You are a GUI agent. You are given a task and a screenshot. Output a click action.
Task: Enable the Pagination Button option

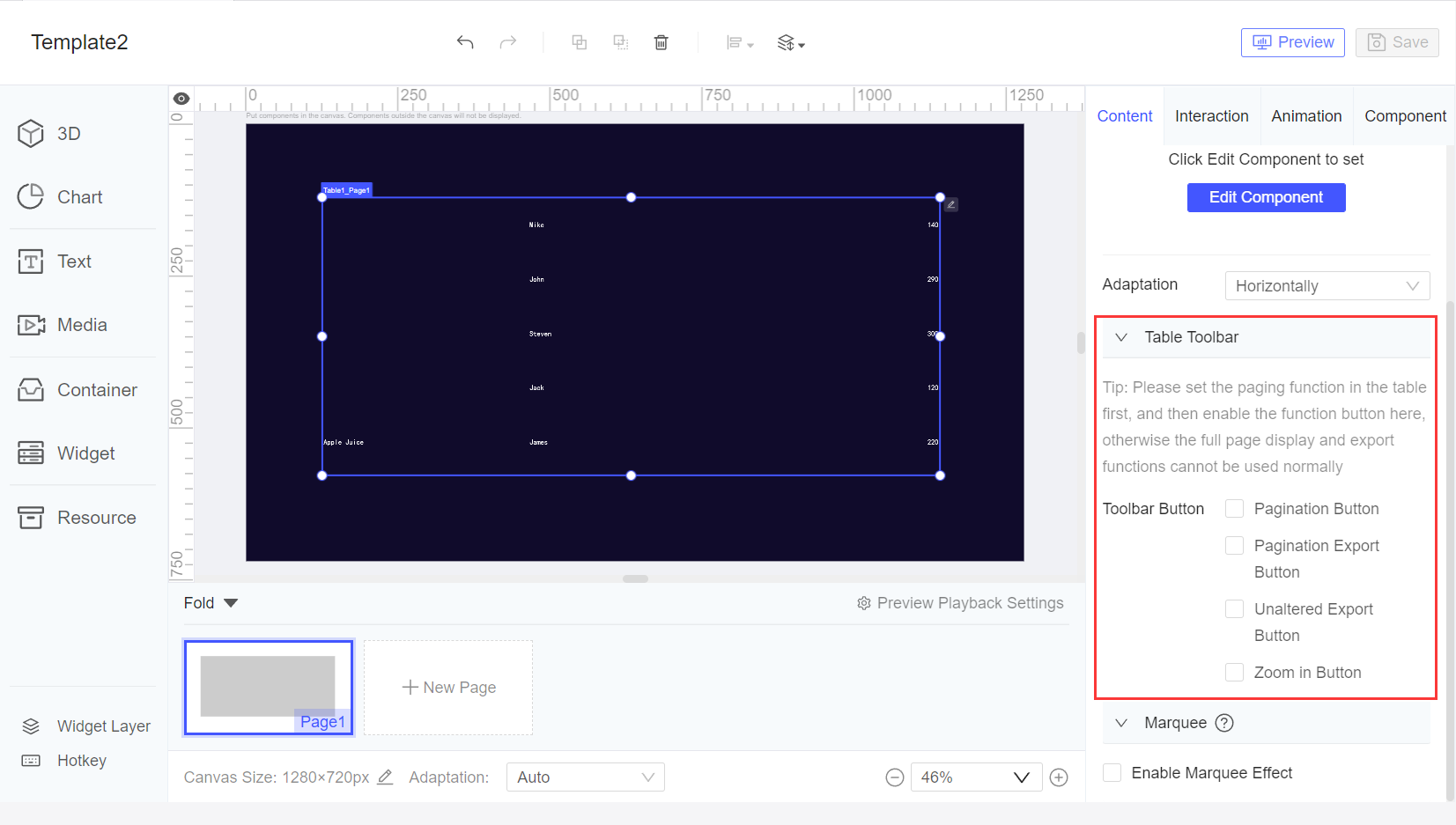coord(1234,508)
